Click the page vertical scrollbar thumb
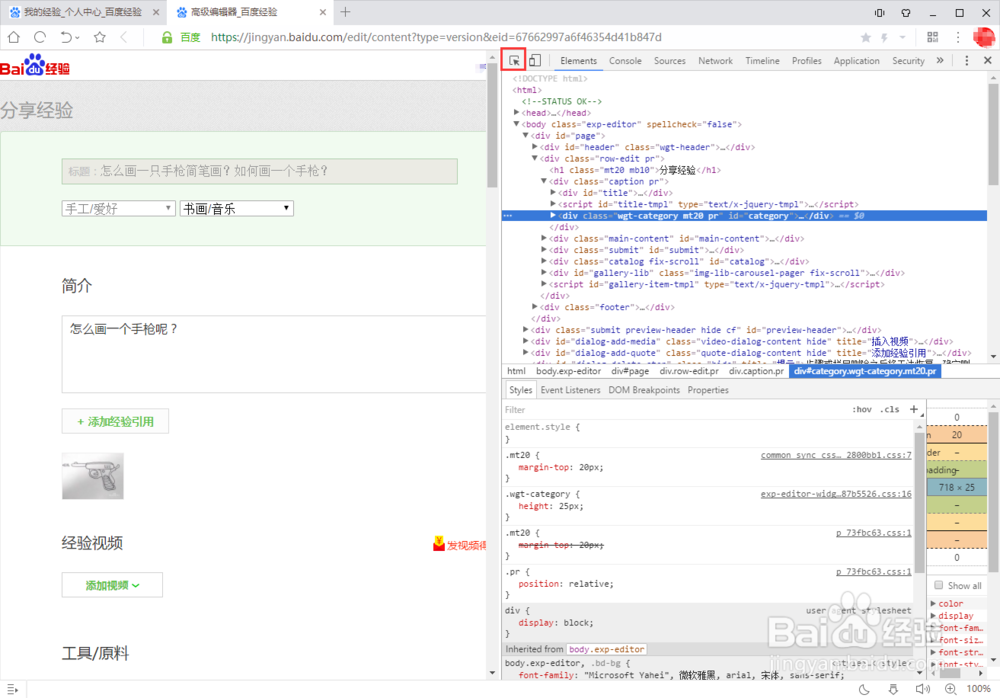 click(x=492, y=124)
